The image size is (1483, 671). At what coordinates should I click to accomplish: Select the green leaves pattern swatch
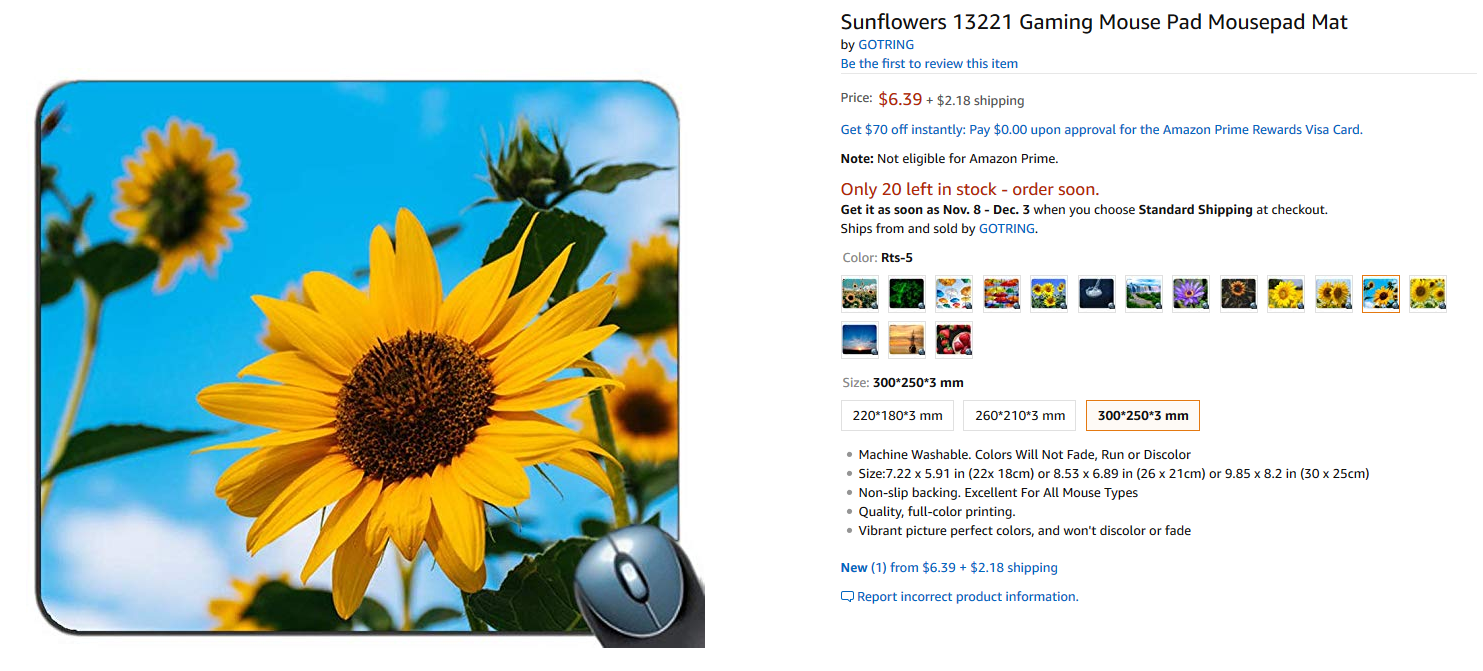tap(907, 294)
